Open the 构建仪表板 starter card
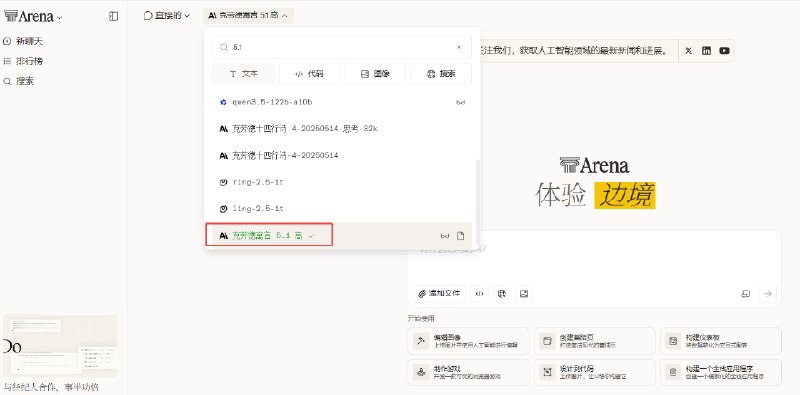 (x=720, y=341)
